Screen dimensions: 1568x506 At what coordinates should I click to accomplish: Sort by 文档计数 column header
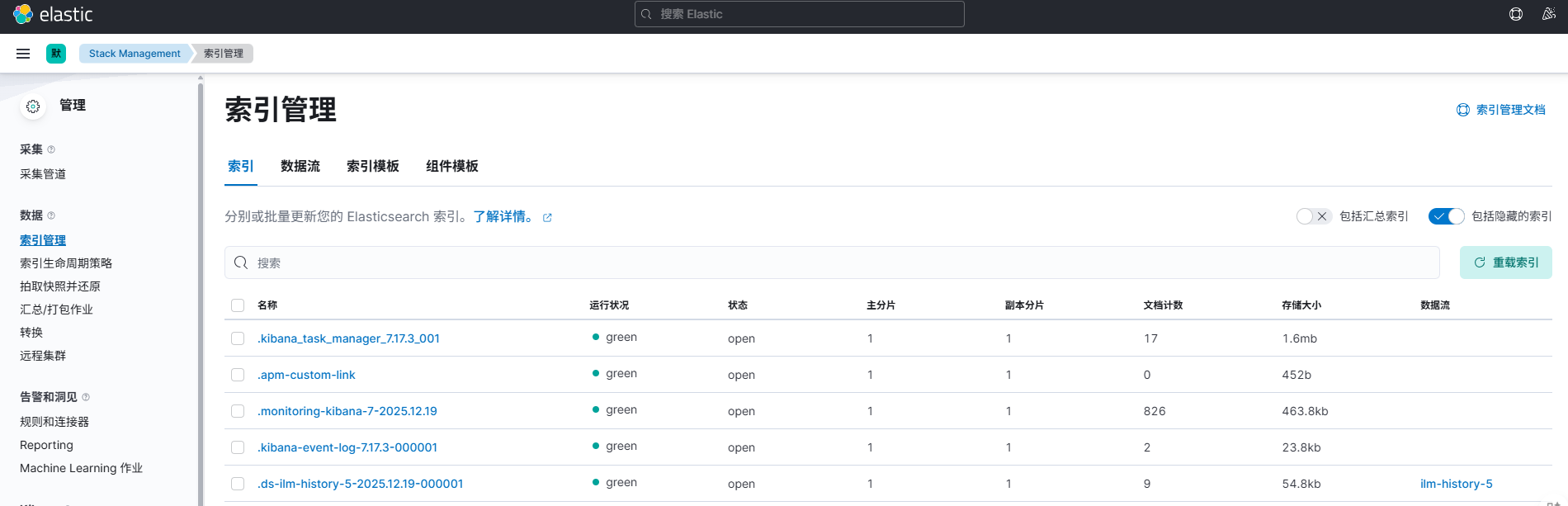pyautogui.click(x=1163, y=305)
